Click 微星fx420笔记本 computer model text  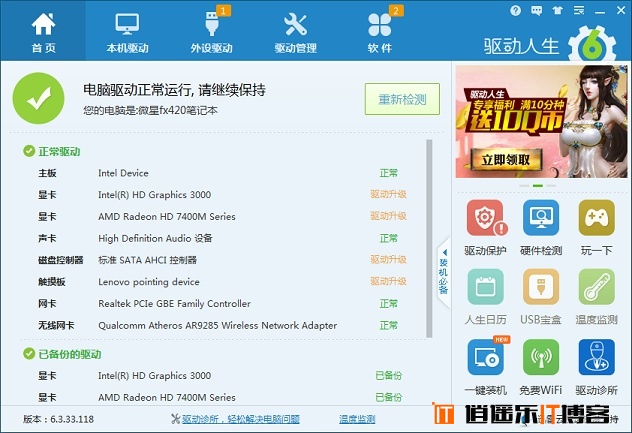pos(178,110)
